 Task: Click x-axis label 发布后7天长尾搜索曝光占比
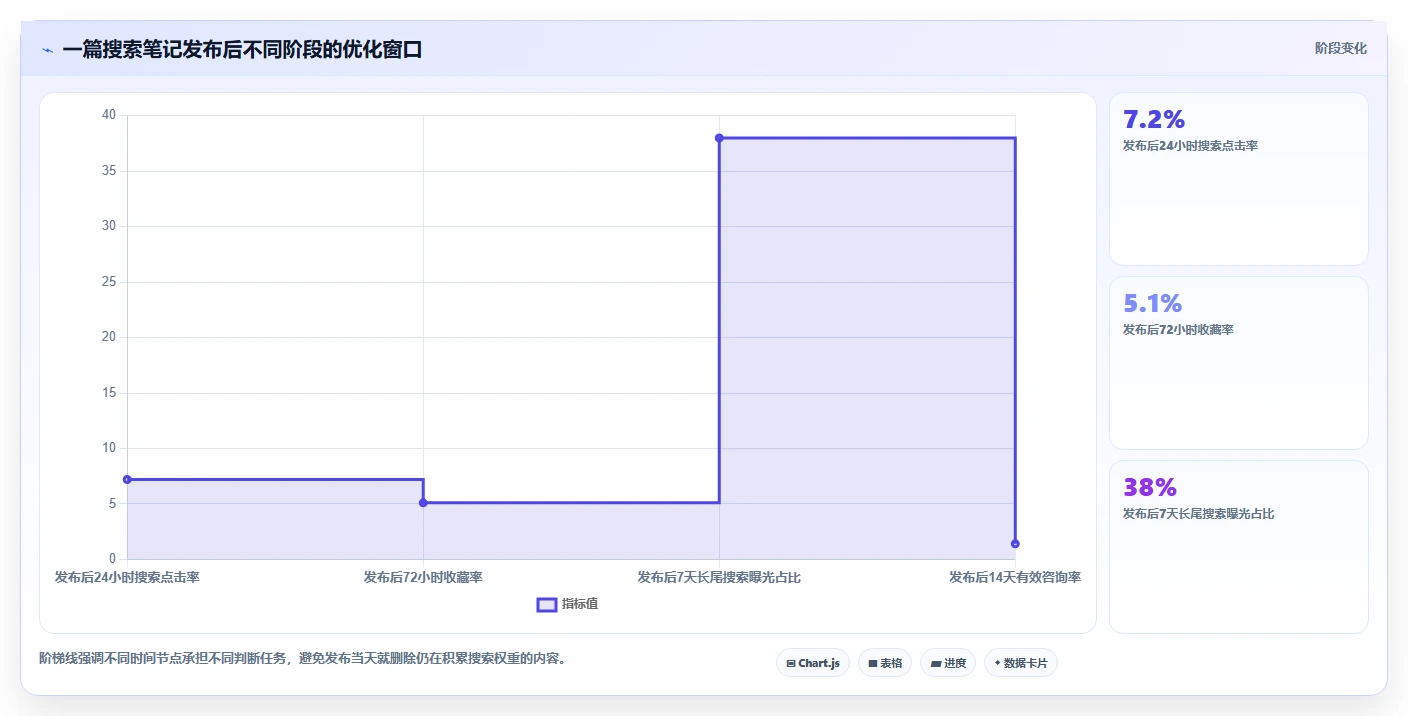click(719, 578)
